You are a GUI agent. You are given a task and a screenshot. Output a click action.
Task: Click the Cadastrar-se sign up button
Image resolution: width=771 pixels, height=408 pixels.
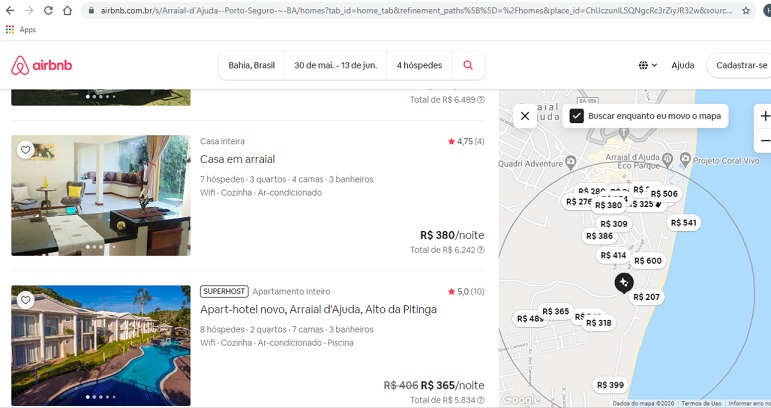point(740,65)
